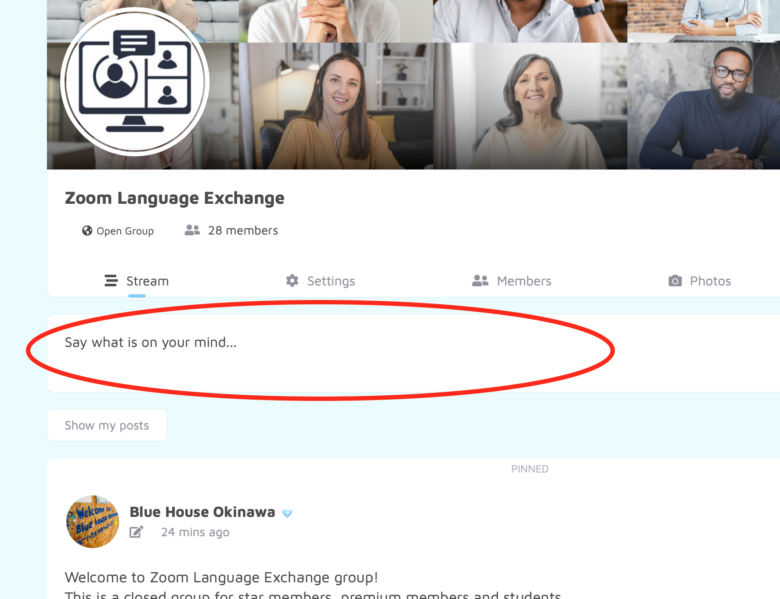Click the Blue House Okinawa author name
Image resolution: width=780 pixels, height=599 pixels.
pos(202,512)
